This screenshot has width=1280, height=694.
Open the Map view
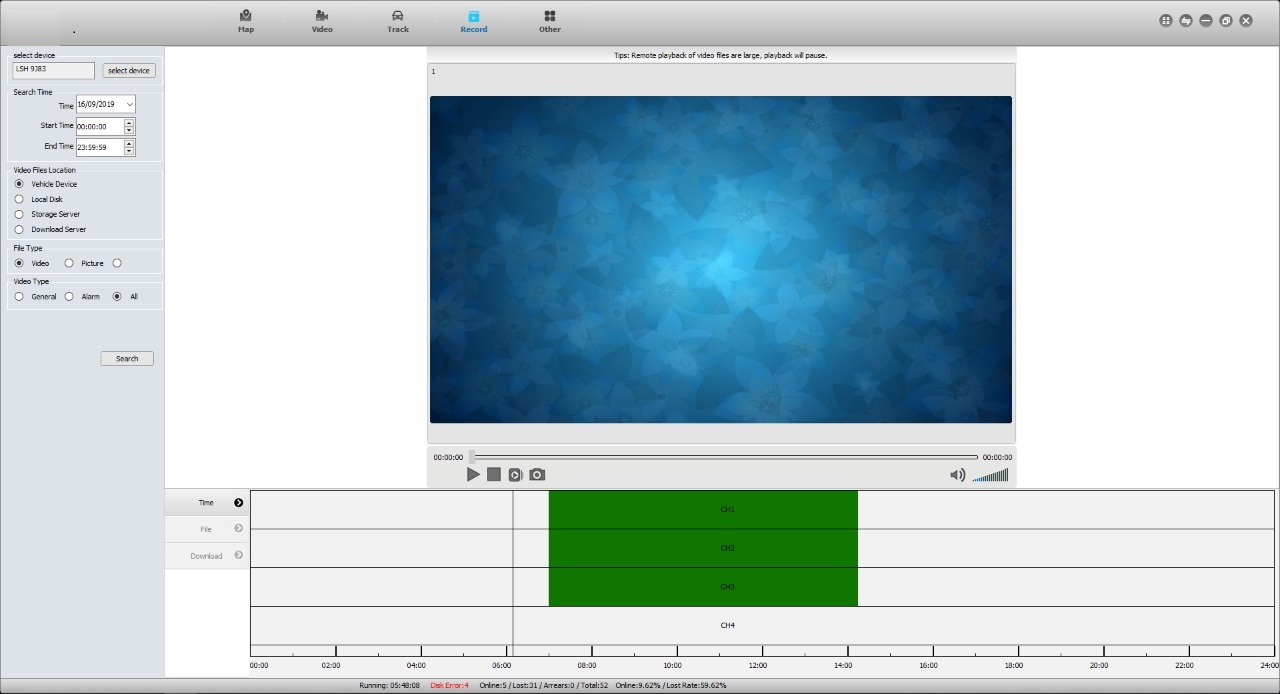tap(246, 21)
